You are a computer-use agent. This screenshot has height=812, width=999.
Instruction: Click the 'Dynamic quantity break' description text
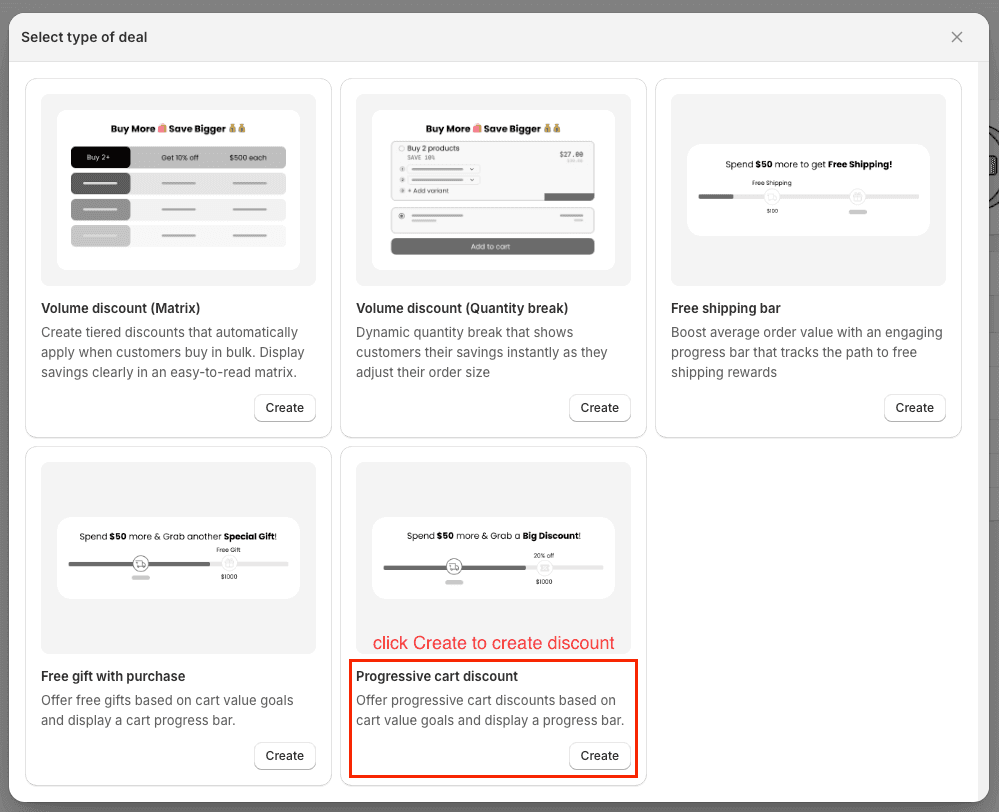(x=482, y=352)
